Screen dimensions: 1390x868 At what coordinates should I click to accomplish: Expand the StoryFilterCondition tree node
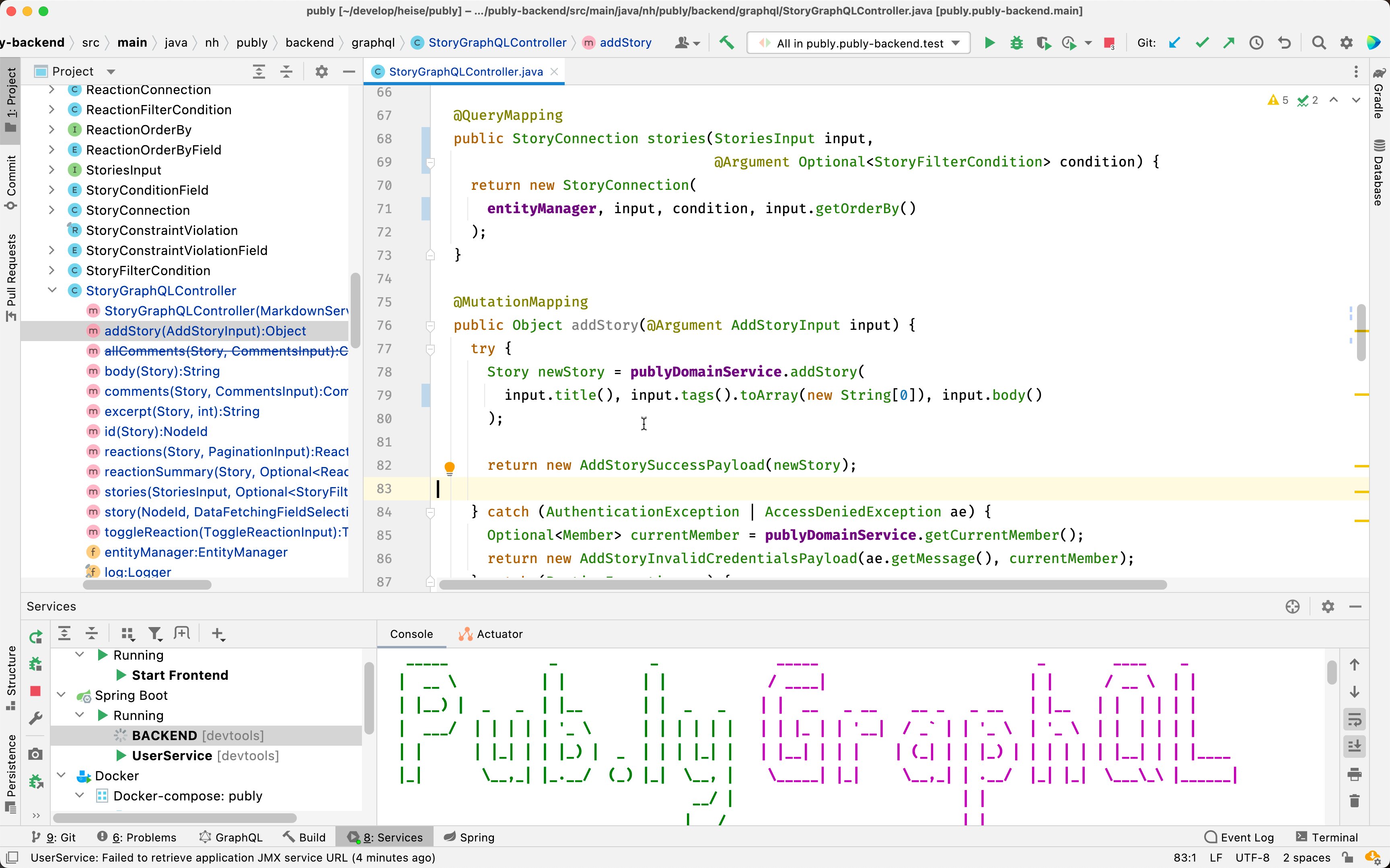pyautogui.click(x=51, y=270)
